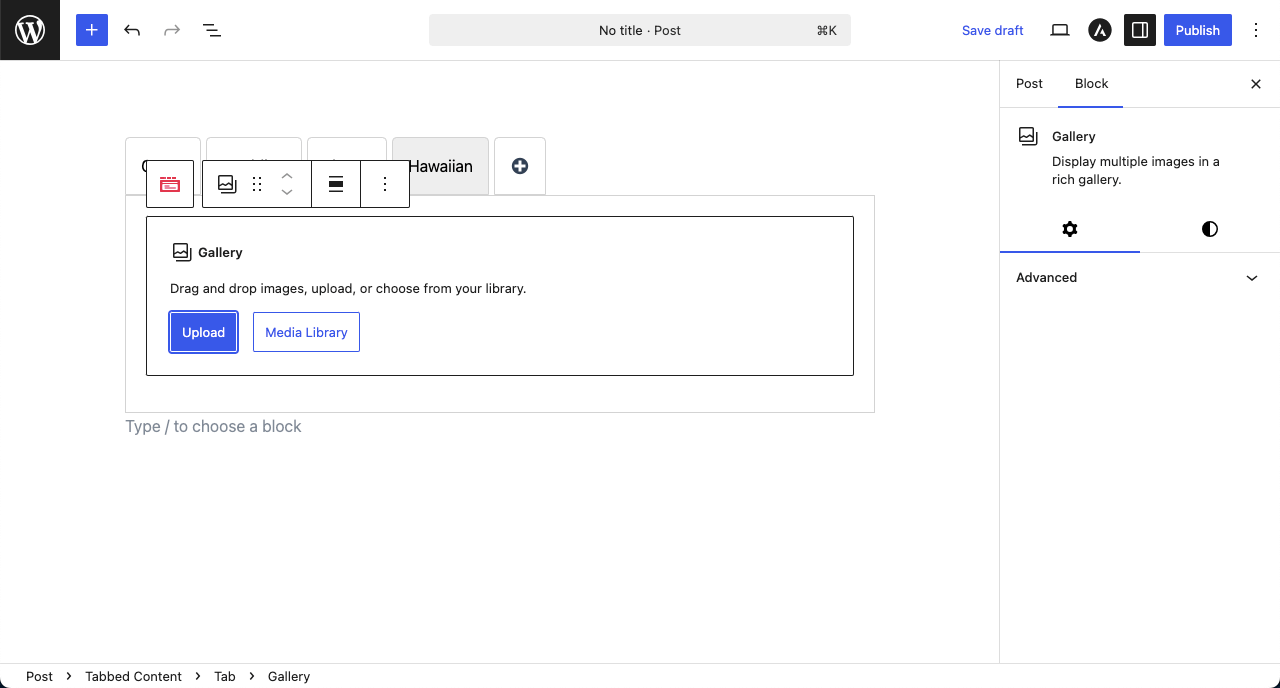Viewport: 1280px width, 688px height.
Task: Select Tabbed Content in the breadcrumb trail
Action: (133, 676)
